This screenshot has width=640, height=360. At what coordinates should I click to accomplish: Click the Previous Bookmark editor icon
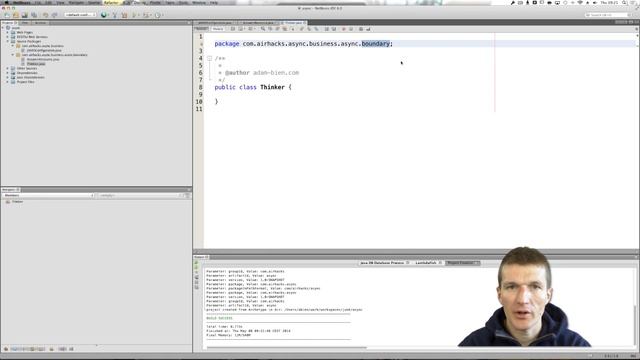click(302, 29)
